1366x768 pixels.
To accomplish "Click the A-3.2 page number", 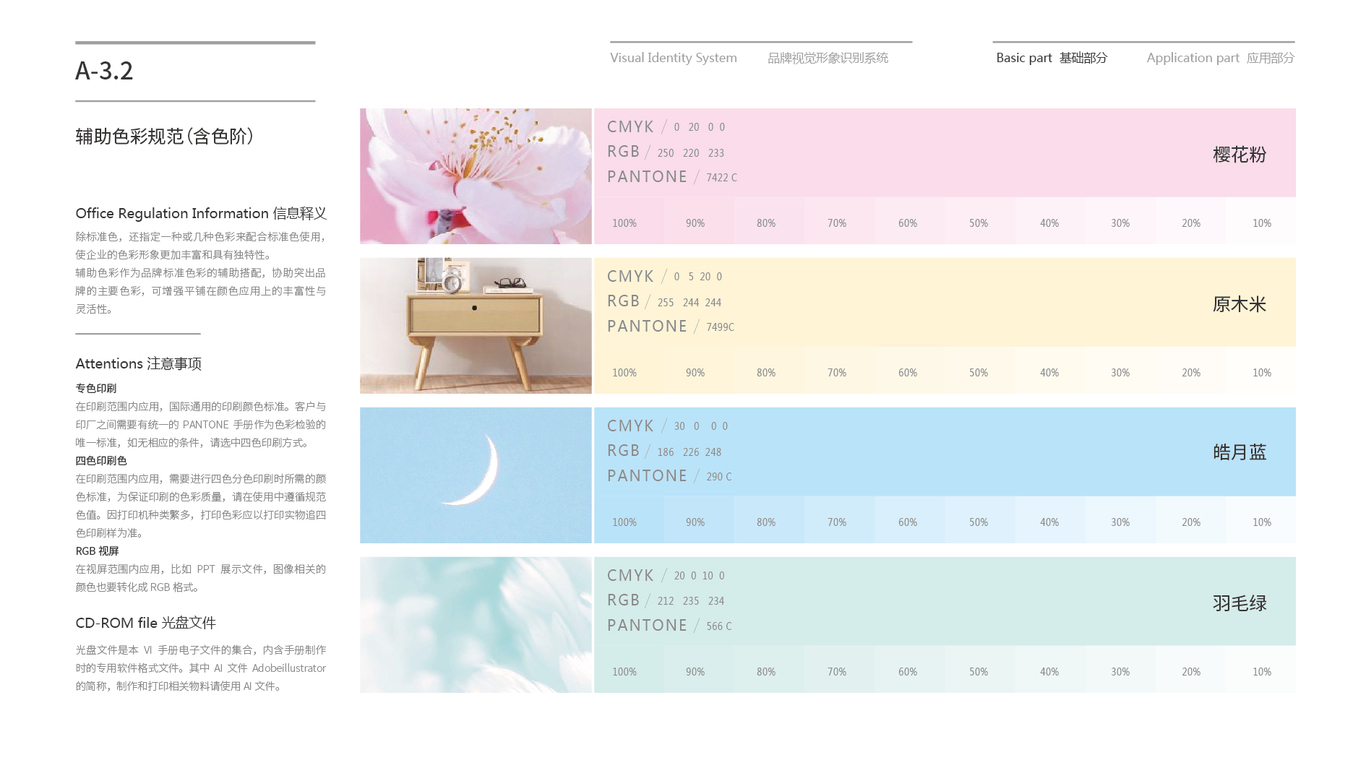I will (x=104, y=71).
